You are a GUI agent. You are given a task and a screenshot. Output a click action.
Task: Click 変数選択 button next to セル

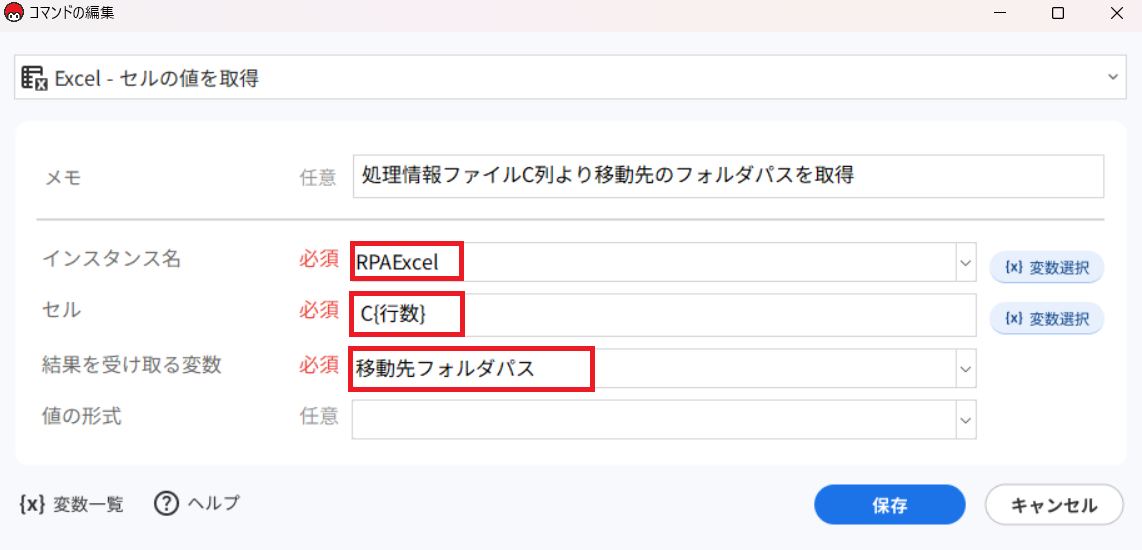pyautogui.click(x=1047, y=318)
